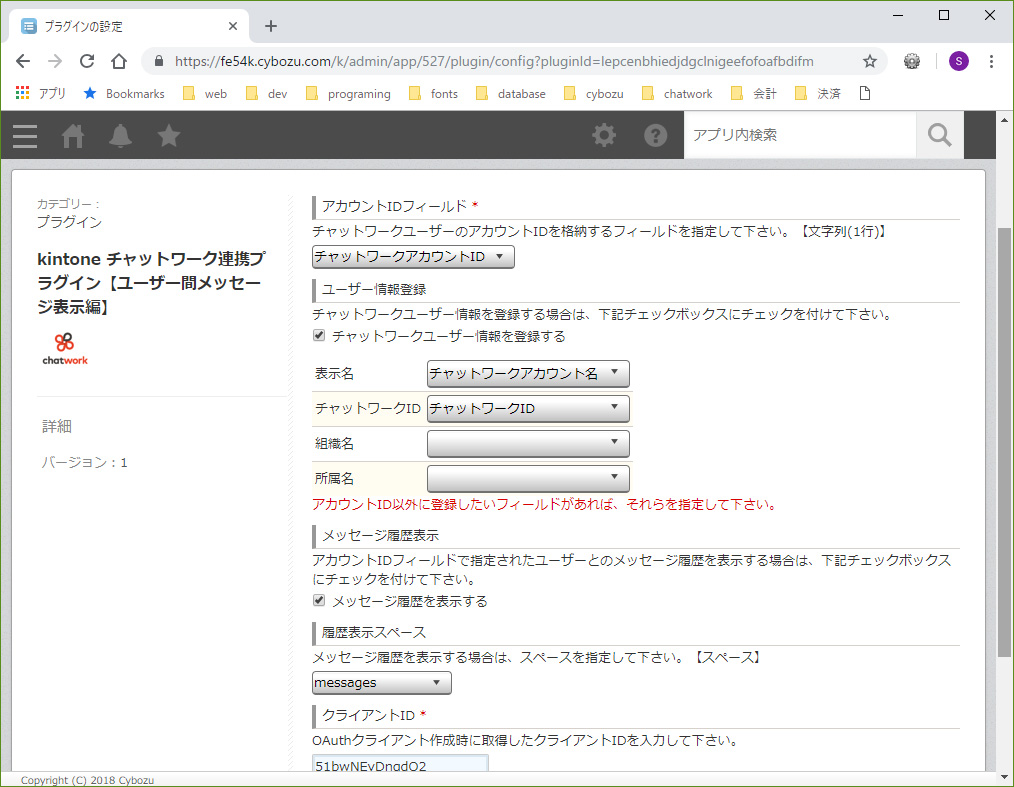This screenshot has width=1014, height=787.
Task: Click the kintone チャットワーク連携プラグイン title
Action: pos(151,283)
